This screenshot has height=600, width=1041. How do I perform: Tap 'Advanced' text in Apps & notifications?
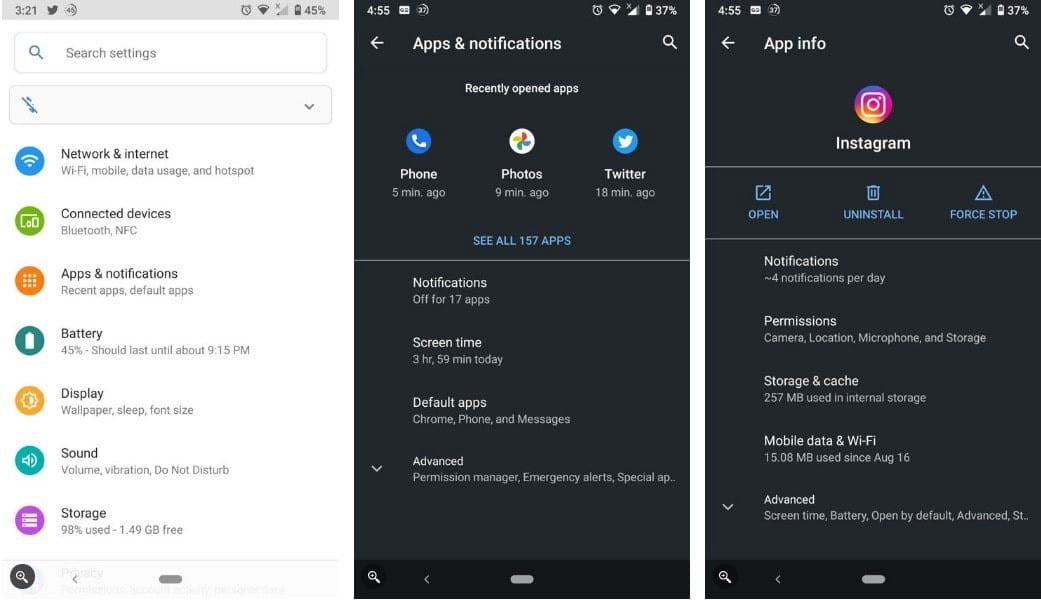pyautogui.click(x=438, y=461)
